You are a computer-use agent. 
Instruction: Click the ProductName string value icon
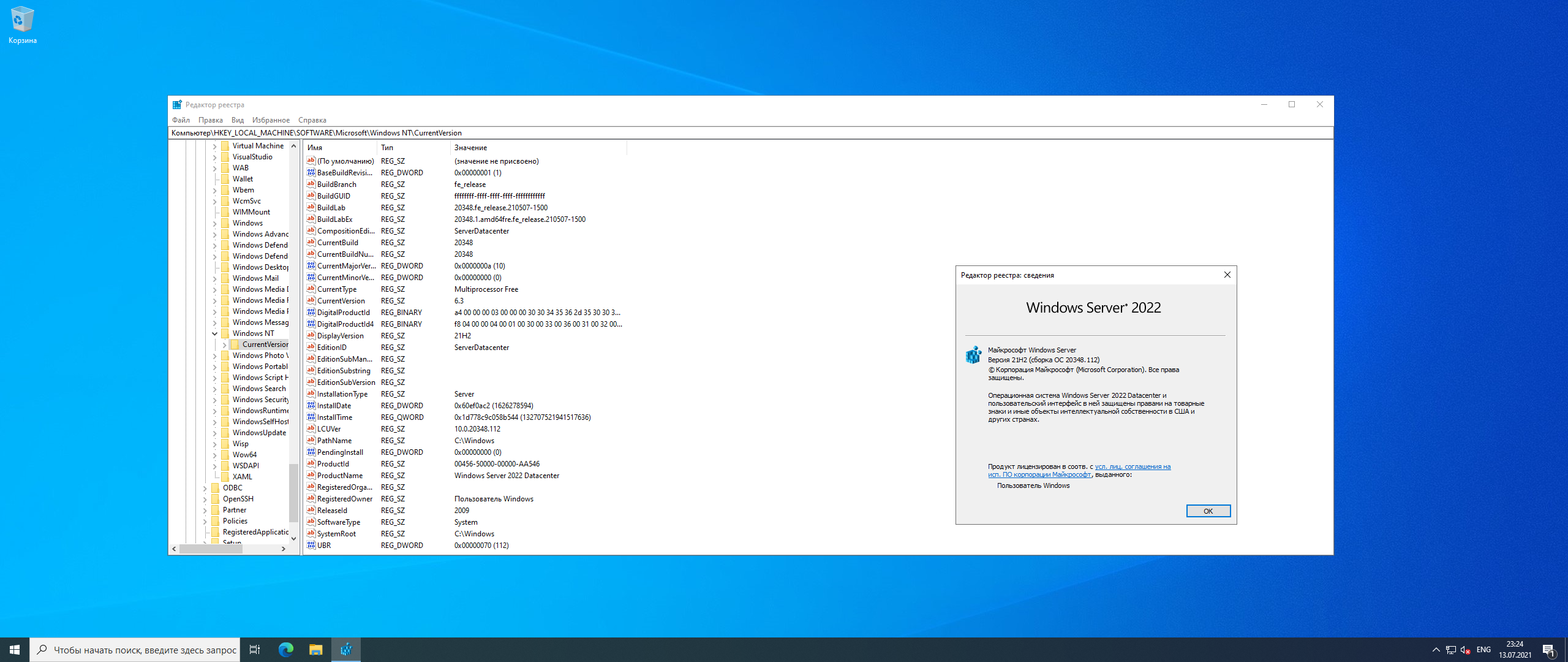click(311, 476)
